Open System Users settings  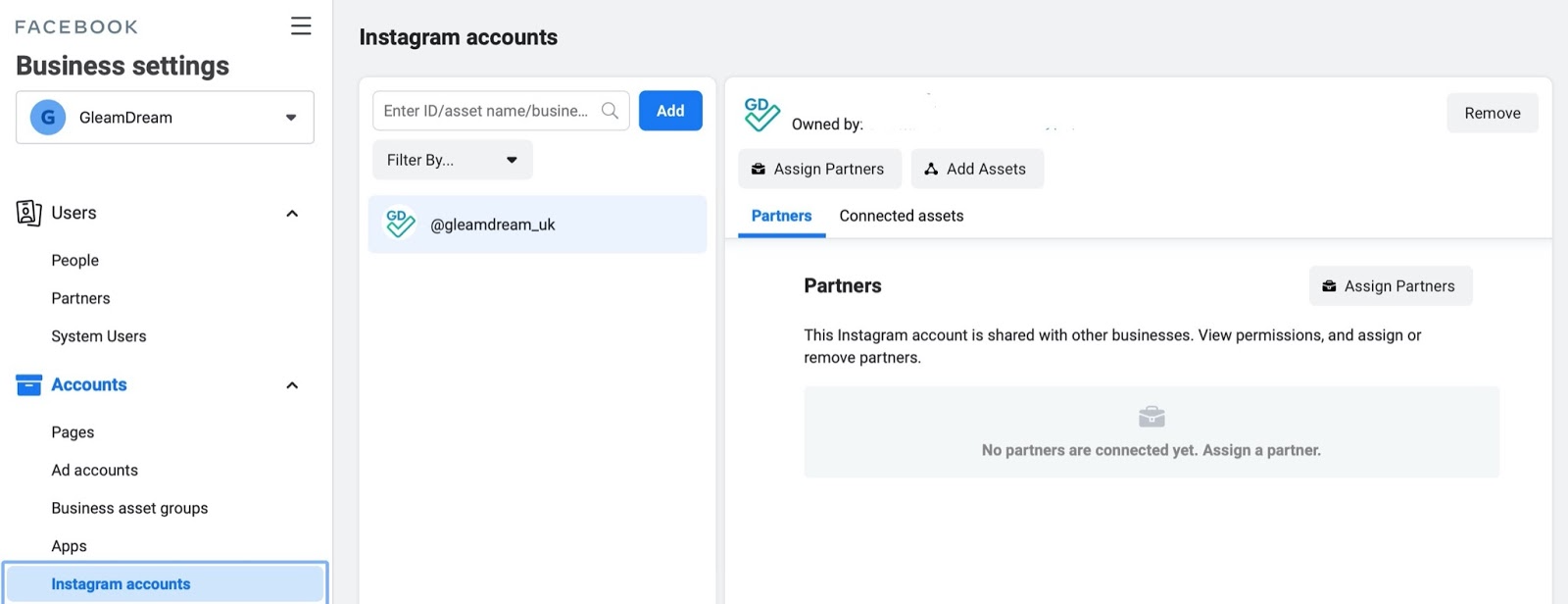tap(99, 336)
